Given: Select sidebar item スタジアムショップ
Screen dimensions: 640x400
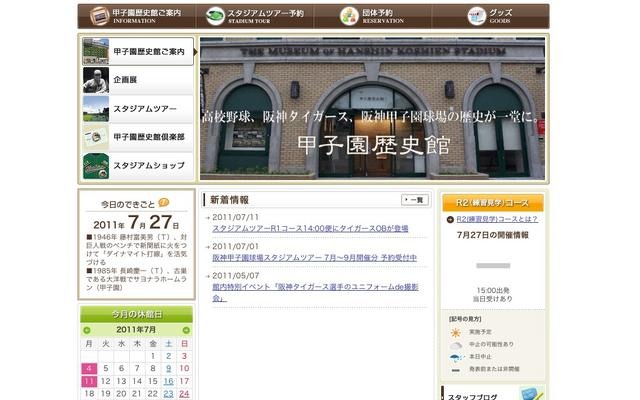Looking at the screenshot, I should pyautogui.click(x=138, y=166).
